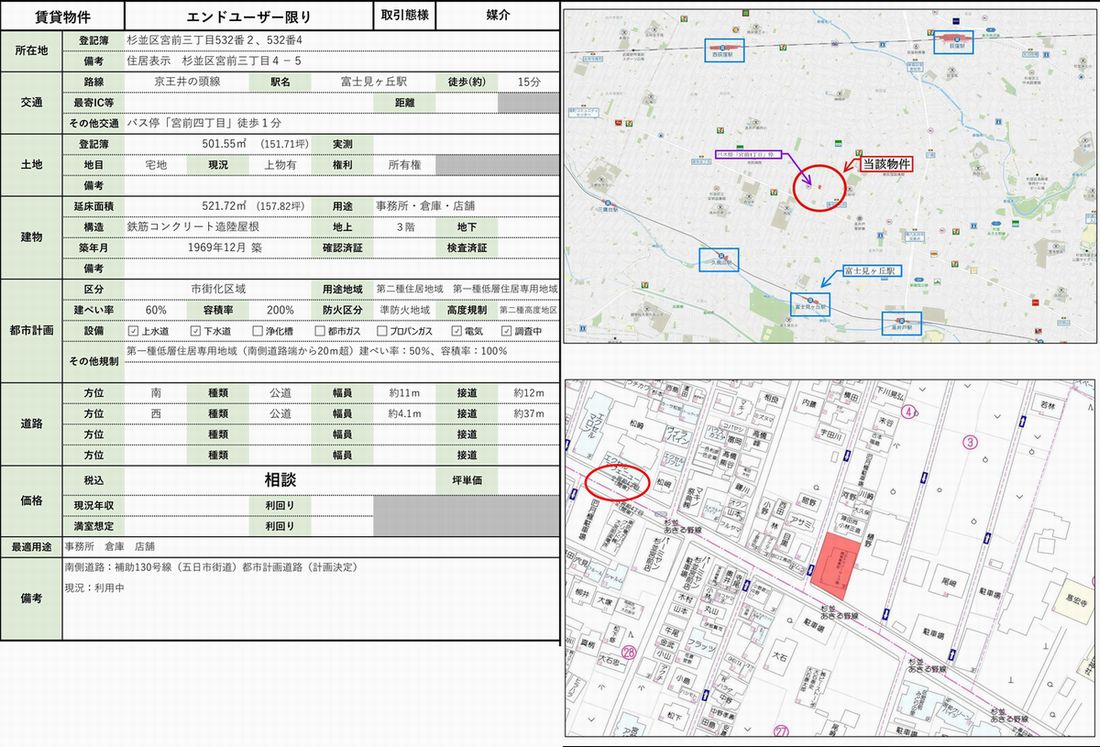Screen dimensions: 1100x747
Task: Click block number 28 circle on parcel map
Action: [628, 652]
